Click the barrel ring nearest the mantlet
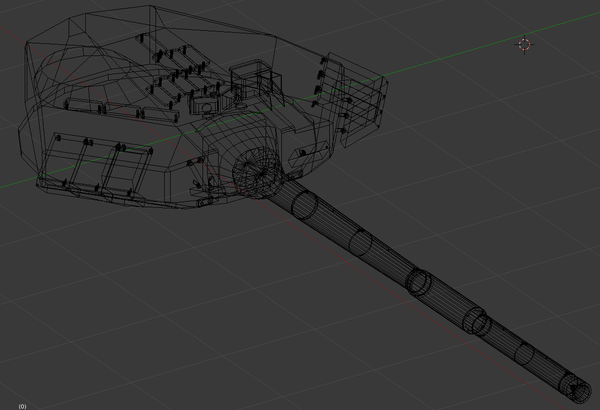The width and height of the screenshot is (600, 410). pyautogui.click(x=304, y=207)
